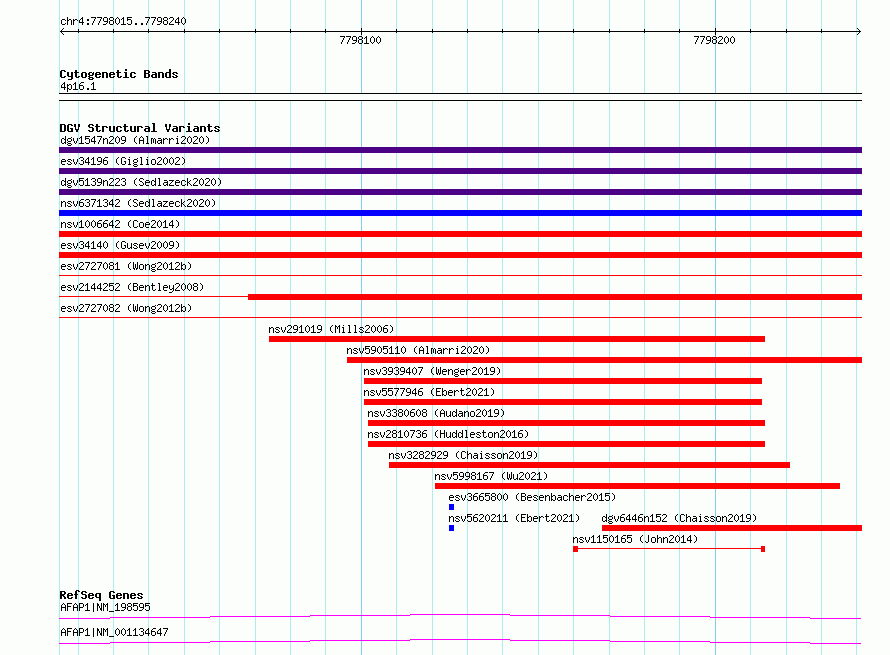The width and height of the screenshot is (890, 655).
Task: Click the red bar for nsv5577946
Action: click(x=562, y=402)
